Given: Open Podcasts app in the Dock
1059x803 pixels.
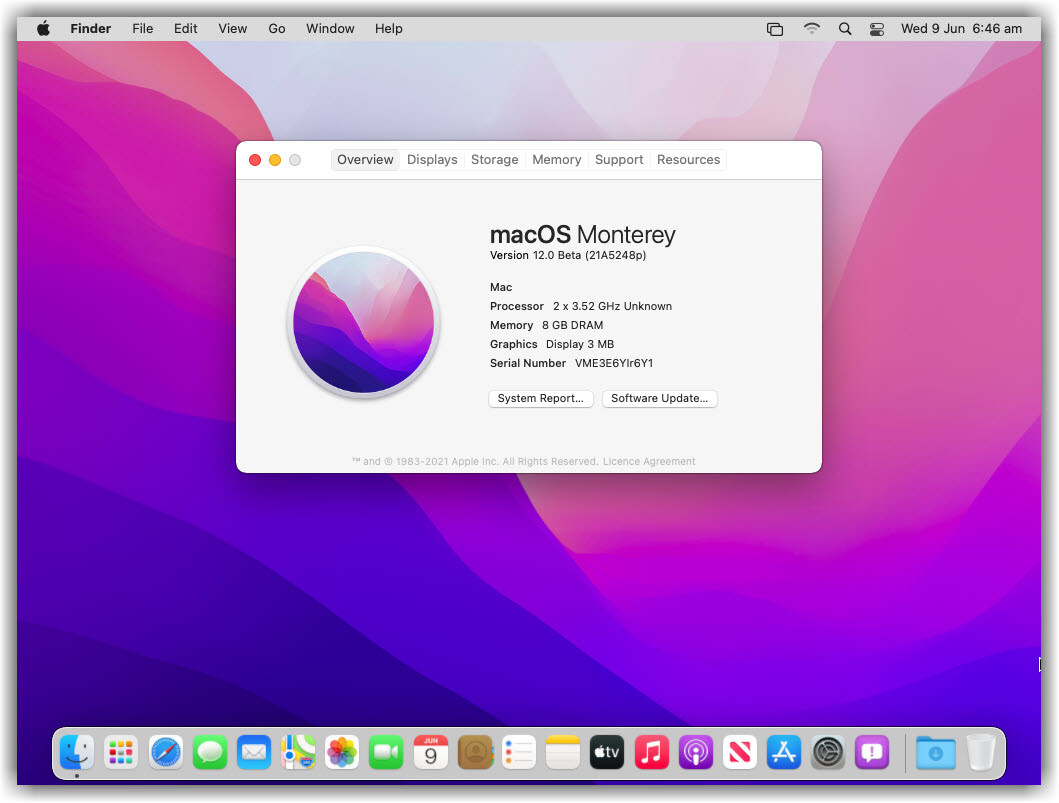Looking at the screenshot, I should coord(696,752).
